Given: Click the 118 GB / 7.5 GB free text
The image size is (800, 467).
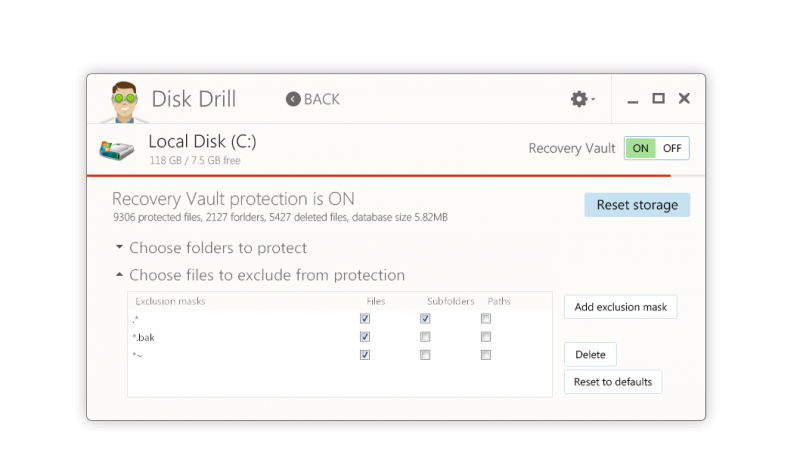Looking at the screenshot, I should click(x=195, y=160).
